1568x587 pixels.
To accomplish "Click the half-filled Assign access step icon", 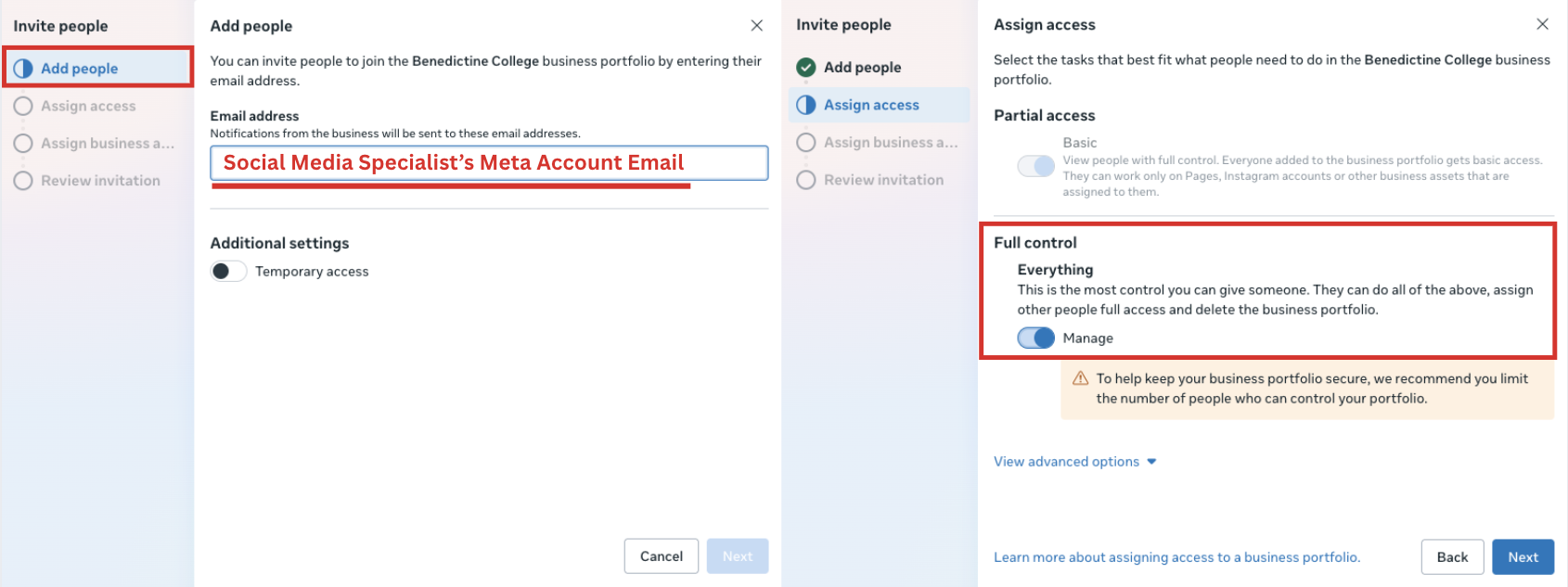I will [x=806, y=105].
